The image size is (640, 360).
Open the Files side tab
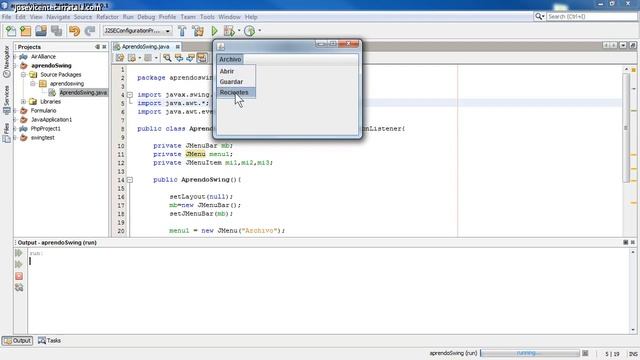click(x=7, y=133)
